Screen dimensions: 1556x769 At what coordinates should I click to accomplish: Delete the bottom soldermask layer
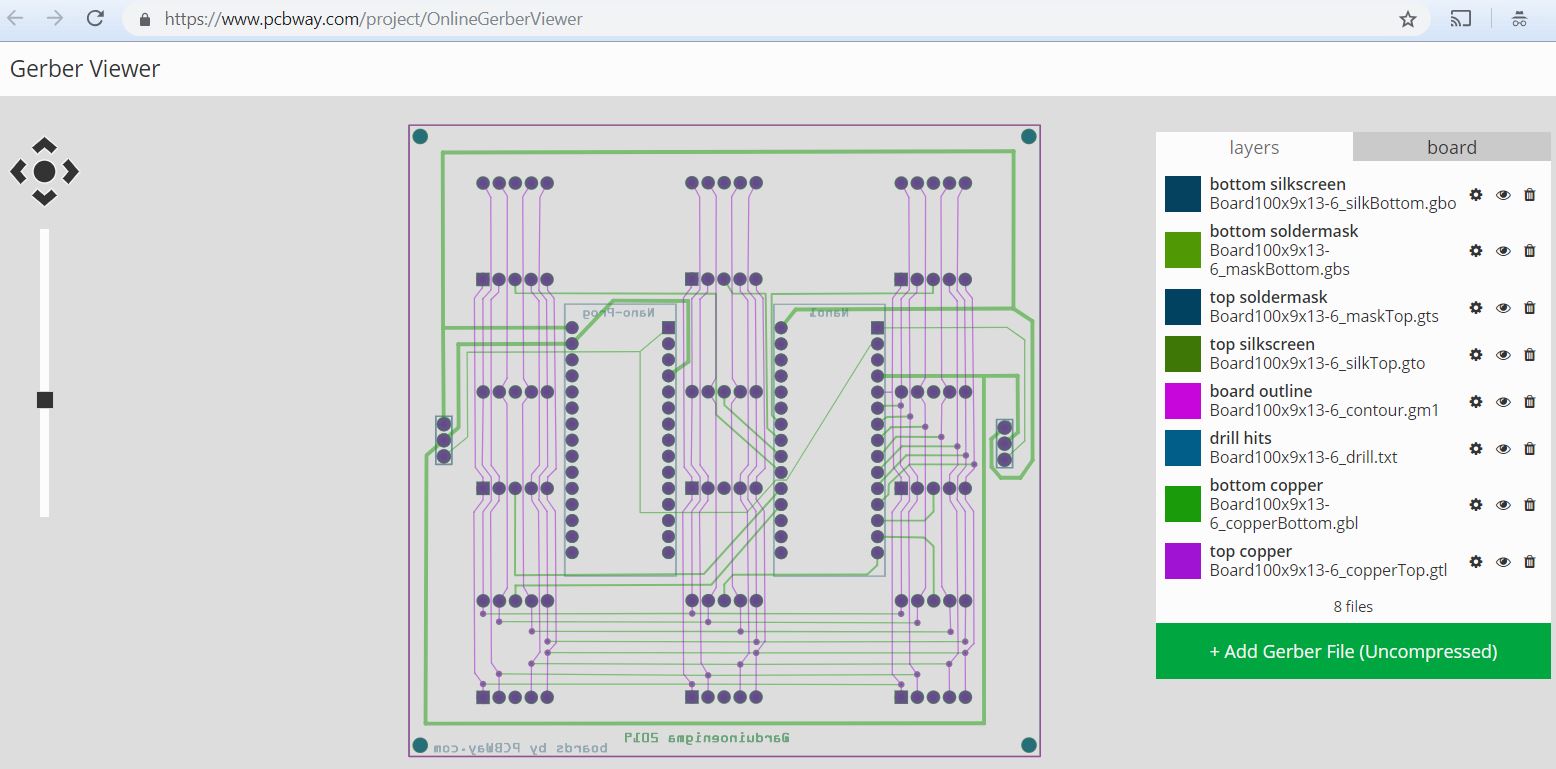pyautogui.click(x=1530, y=250)
